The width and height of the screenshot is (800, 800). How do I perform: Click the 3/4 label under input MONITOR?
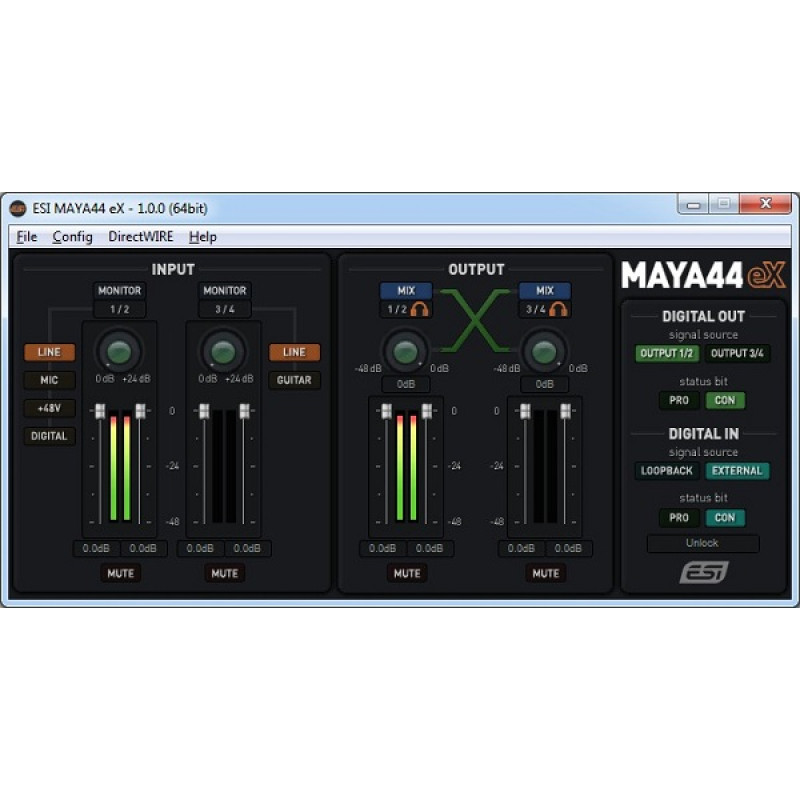[x=224, y=309]
